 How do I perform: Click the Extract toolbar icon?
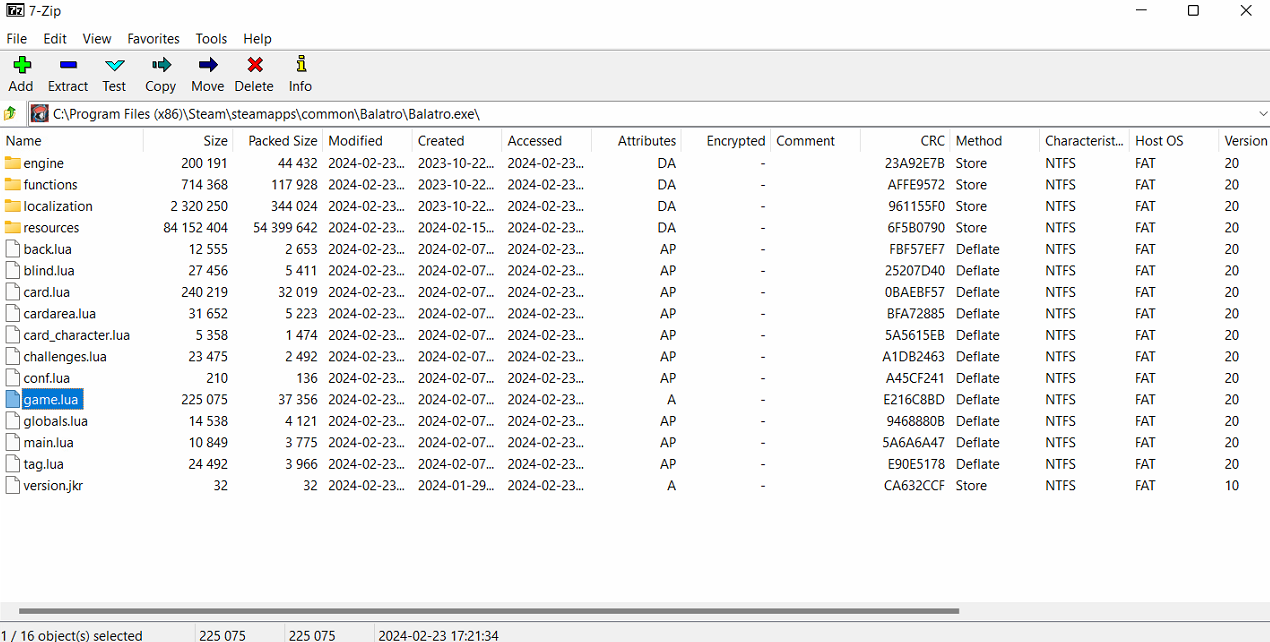tap(68, 66)
